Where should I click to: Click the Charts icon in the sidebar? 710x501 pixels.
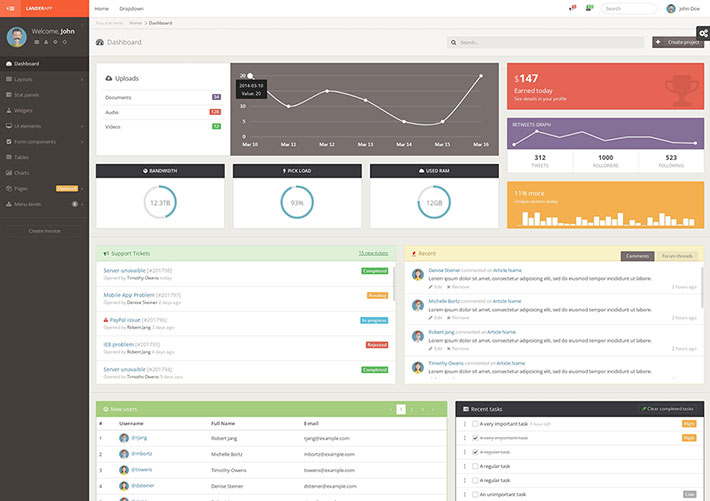pos(9,173)
